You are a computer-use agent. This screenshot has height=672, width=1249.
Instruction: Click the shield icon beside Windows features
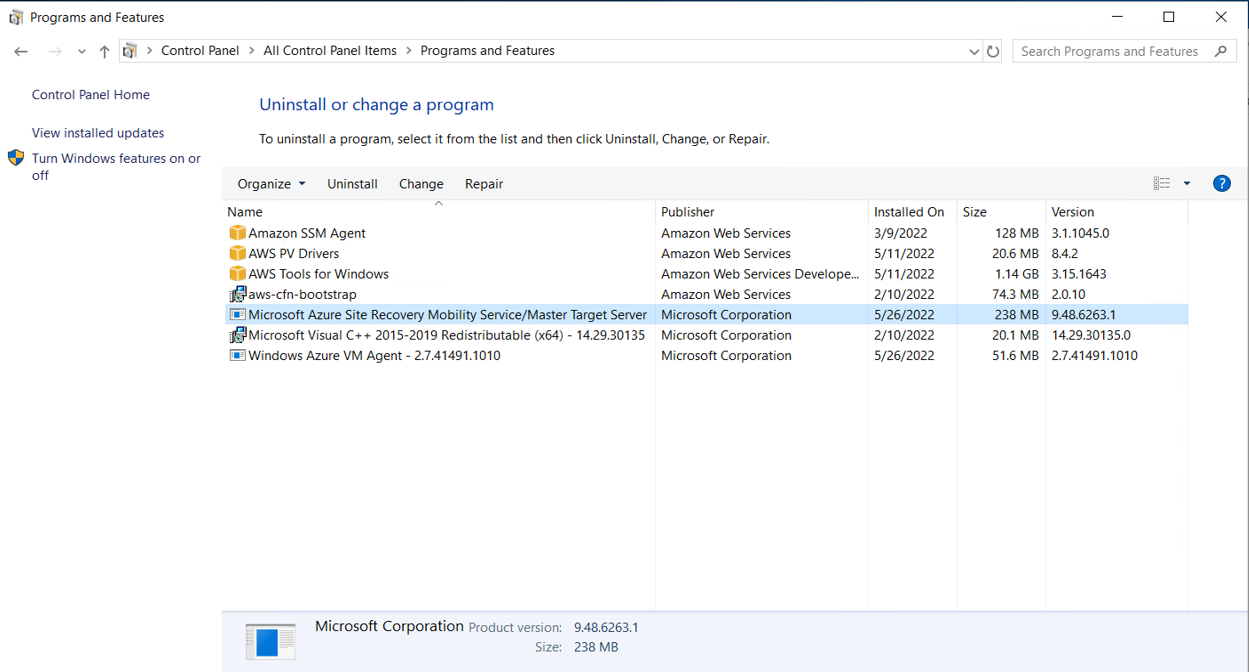click(x=16, y=158)
